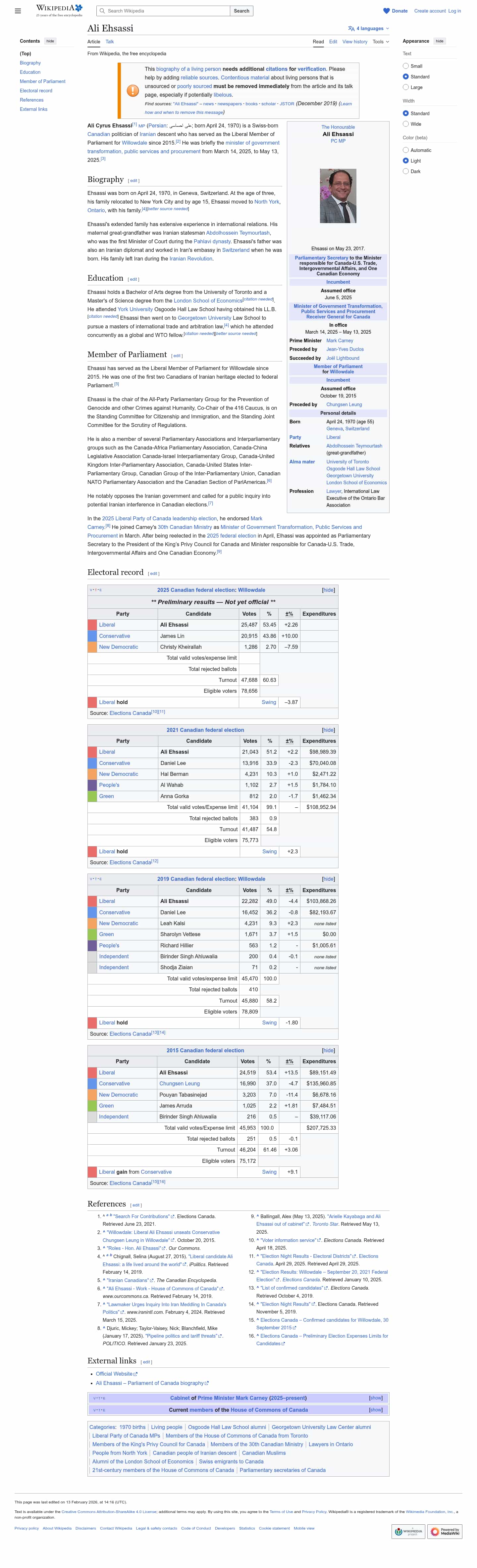477x1568 pixels.
Task: Click the orange warning icon in notice
Action: [x=132, y=91]
